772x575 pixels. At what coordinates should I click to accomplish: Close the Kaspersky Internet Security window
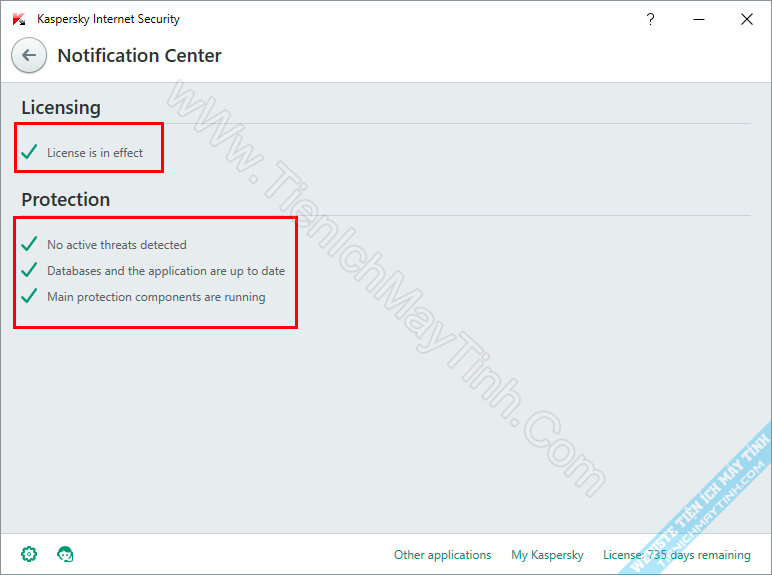746,19
